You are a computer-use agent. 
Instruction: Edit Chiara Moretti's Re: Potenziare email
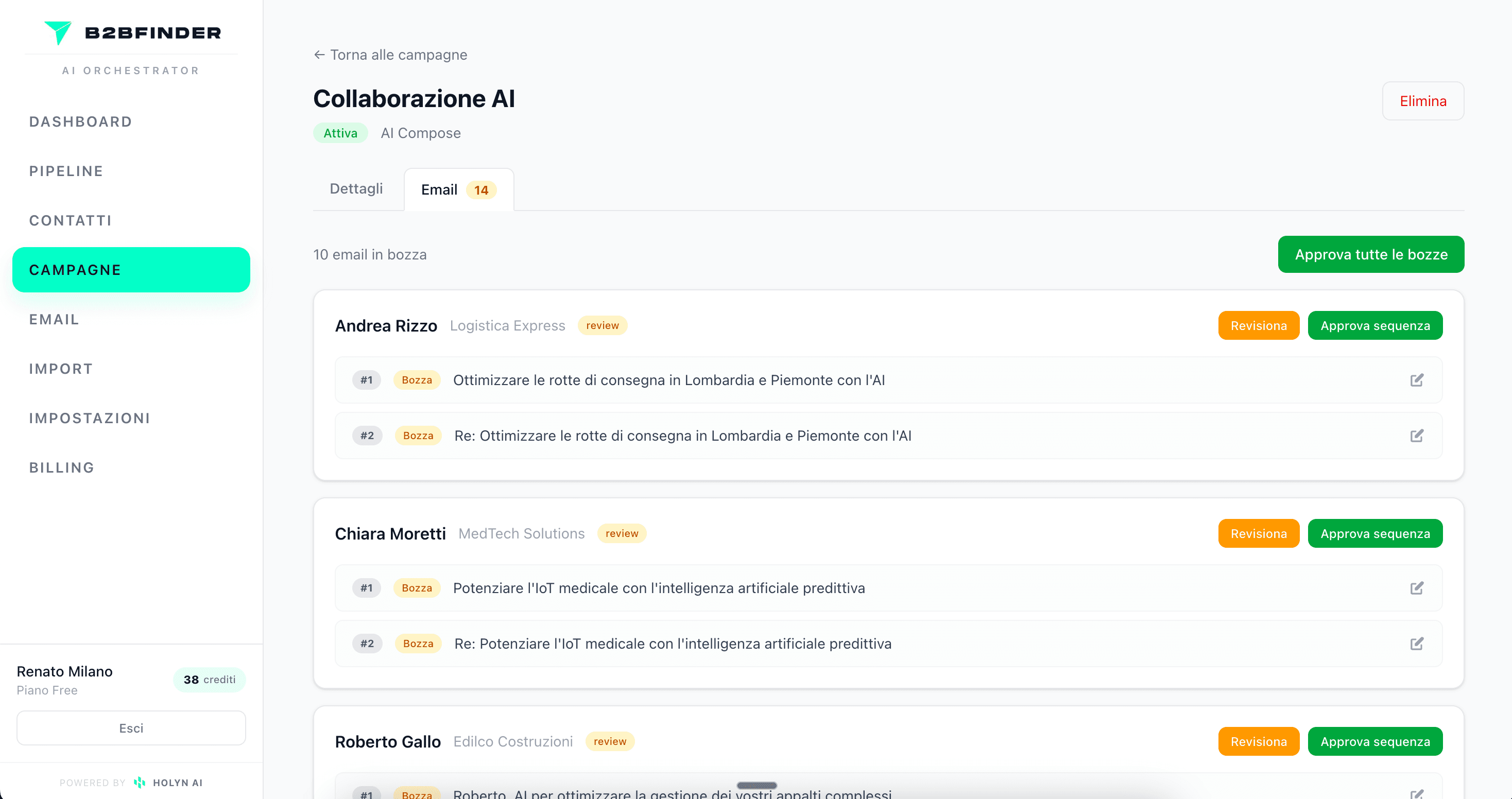click(1416, 644)
